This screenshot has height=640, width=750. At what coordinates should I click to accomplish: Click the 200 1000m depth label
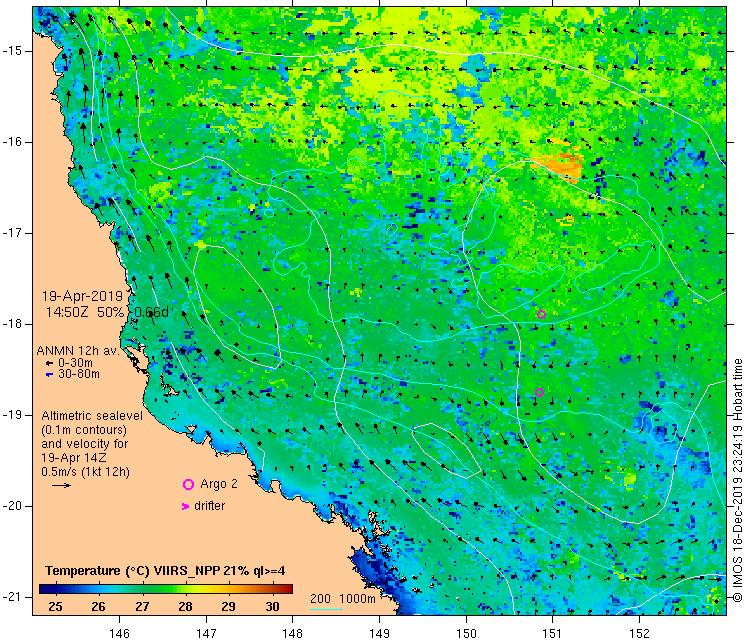[x=342, y=599]
